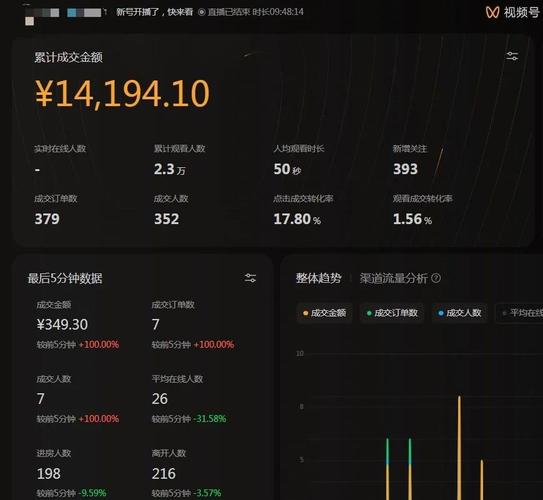Switch to the 整体趋势 tab
The width and height of the screenshot is (543, 500).
tap(318, 278)
